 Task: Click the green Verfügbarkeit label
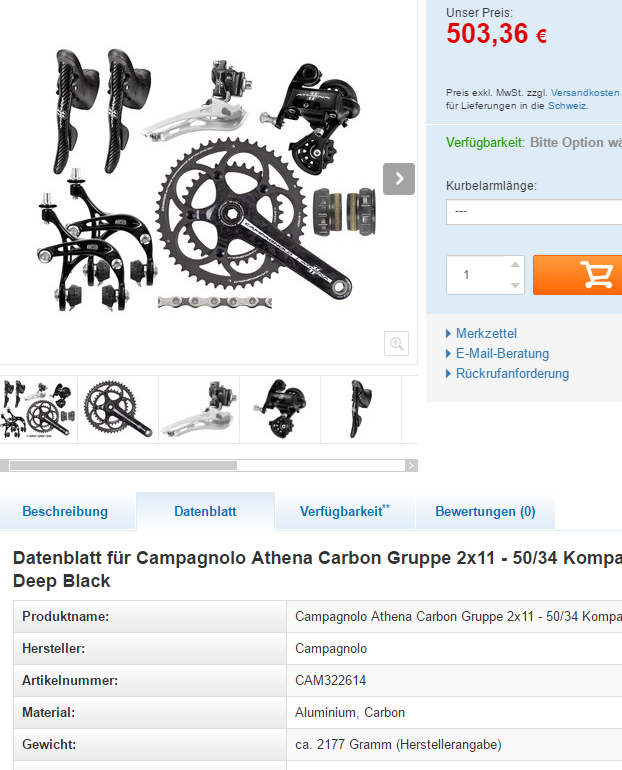[x=485, y=143]
